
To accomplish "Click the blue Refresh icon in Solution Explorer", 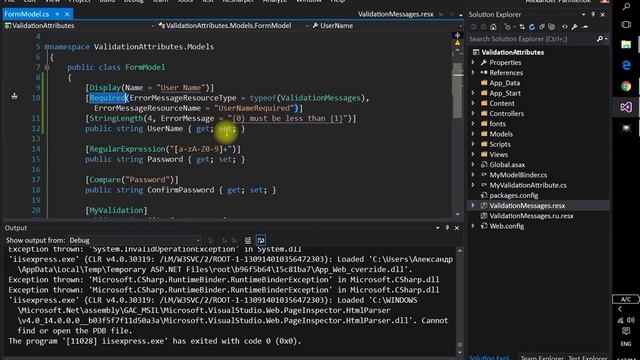I will (x=532, y=27).
